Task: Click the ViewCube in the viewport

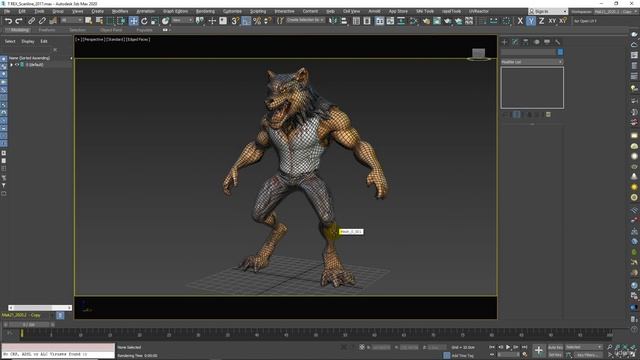Action: pyautogui.click(x=479, y=53)
